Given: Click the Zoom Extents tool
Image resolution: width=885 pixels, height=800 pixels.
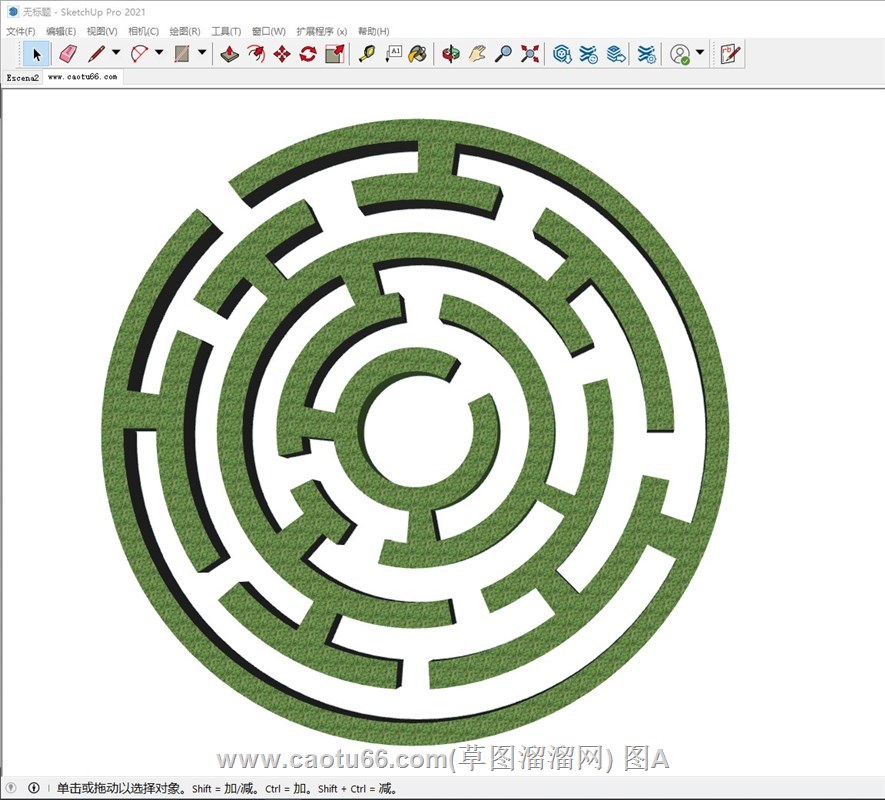Looking at the screenshot, I should click(530, 53).
